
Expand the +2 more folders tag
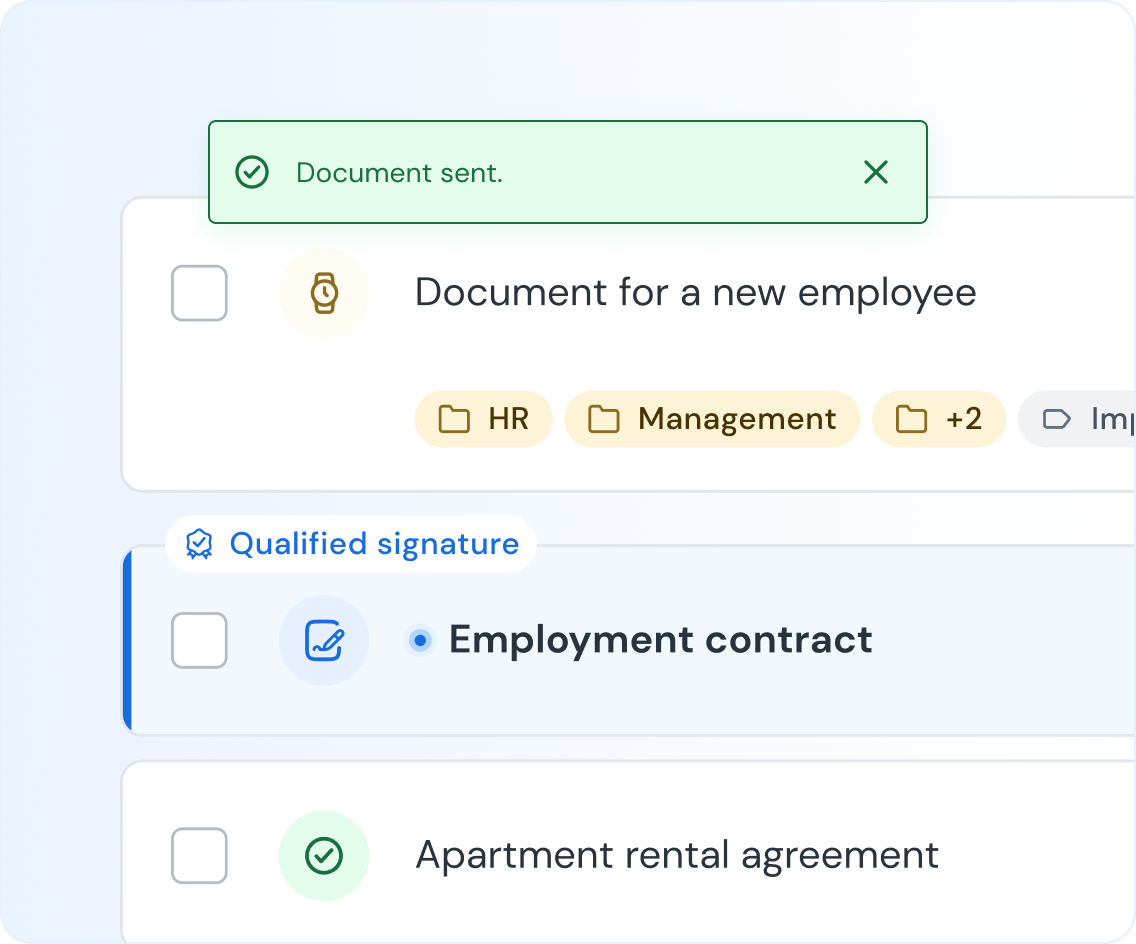938,419
